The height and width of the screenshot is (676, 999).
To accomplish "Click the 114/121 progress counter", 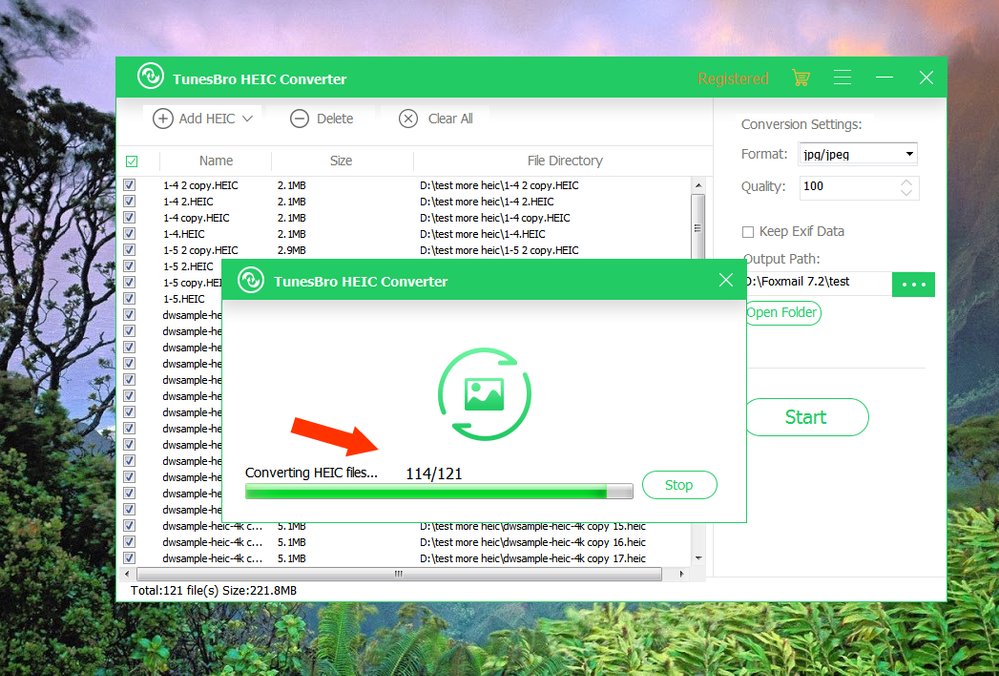I will 434,473.
